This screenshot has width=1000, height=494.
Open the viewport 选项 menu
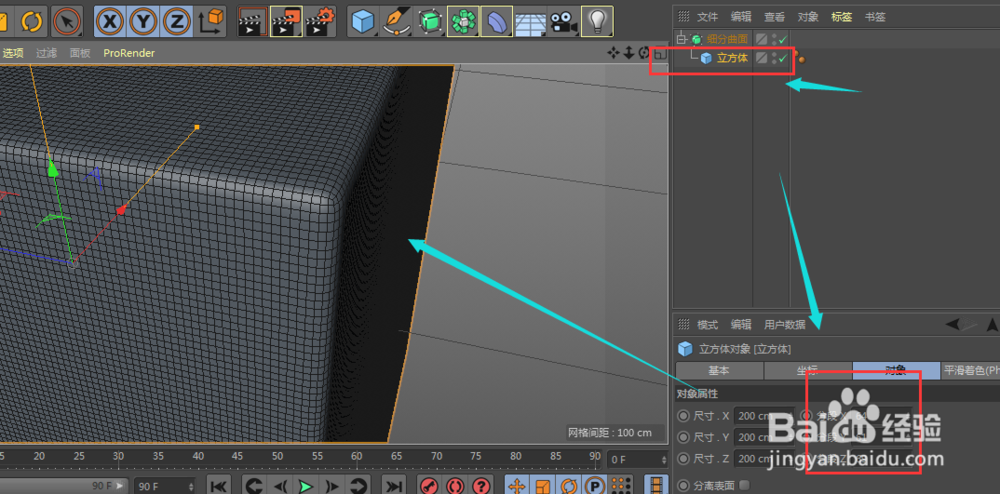[12, 53]
